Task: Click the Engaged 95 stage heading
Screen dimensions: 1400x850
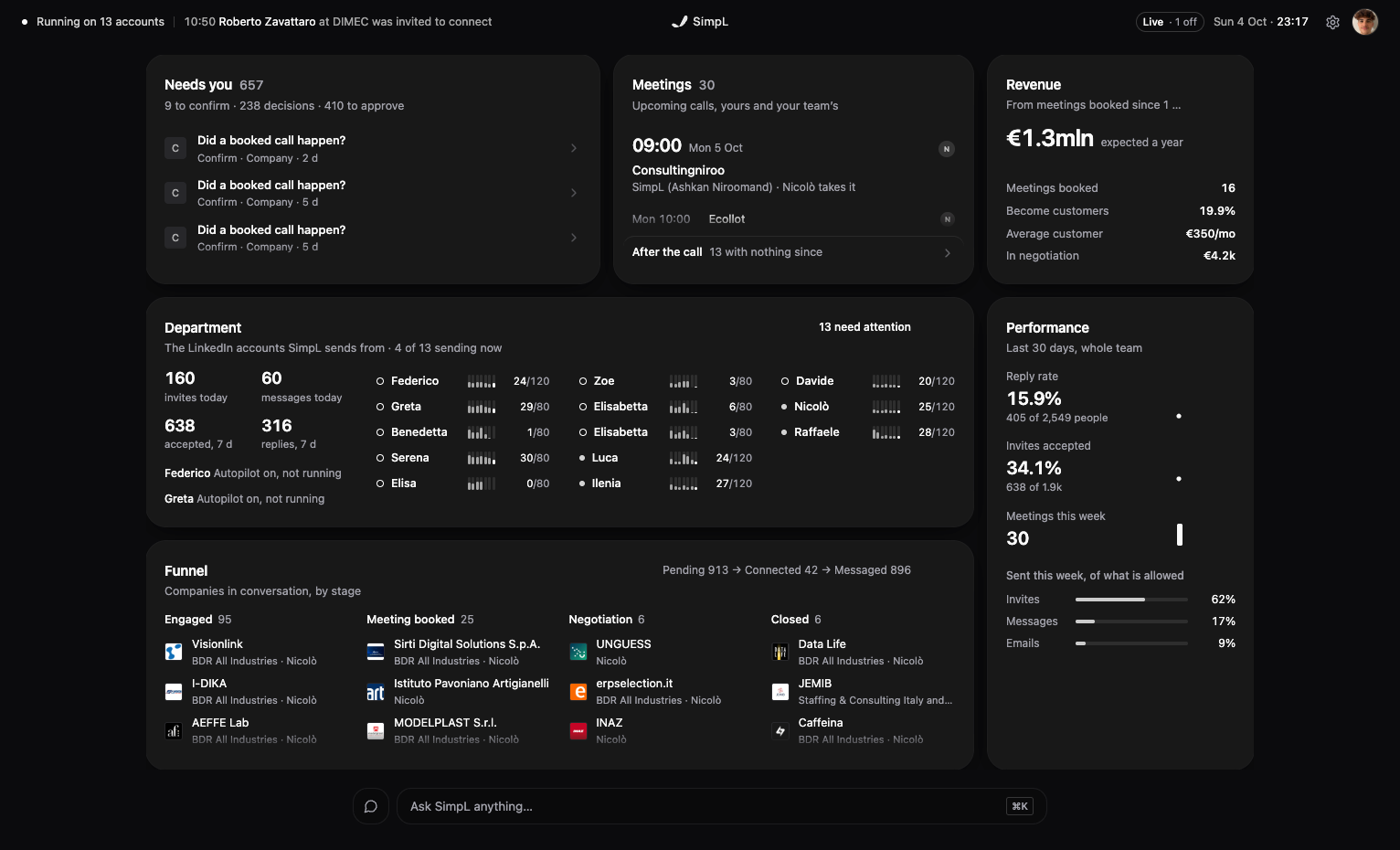Action: [x=198, y=620]
